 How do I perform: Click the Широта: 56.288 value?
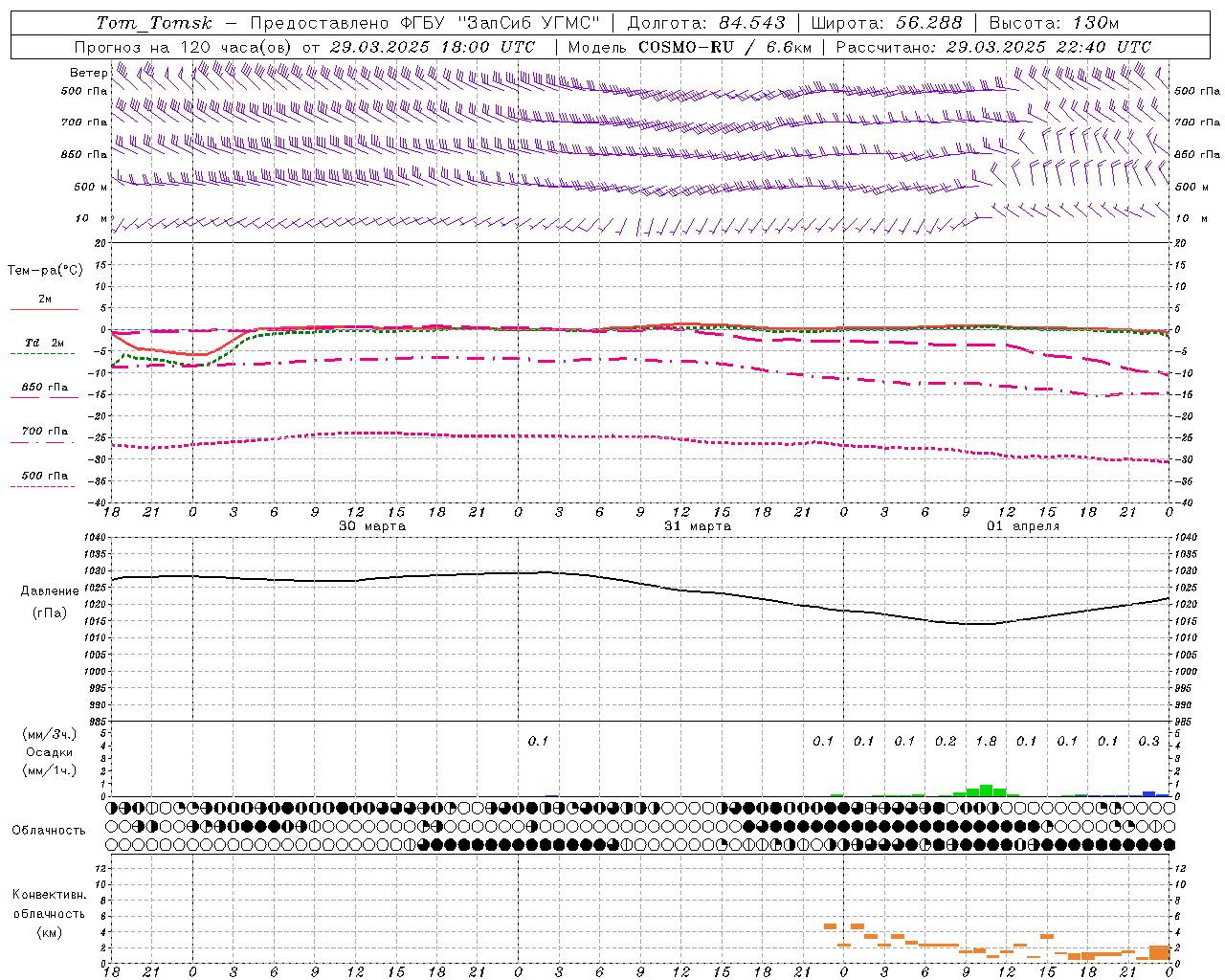(x=887, y=23)
